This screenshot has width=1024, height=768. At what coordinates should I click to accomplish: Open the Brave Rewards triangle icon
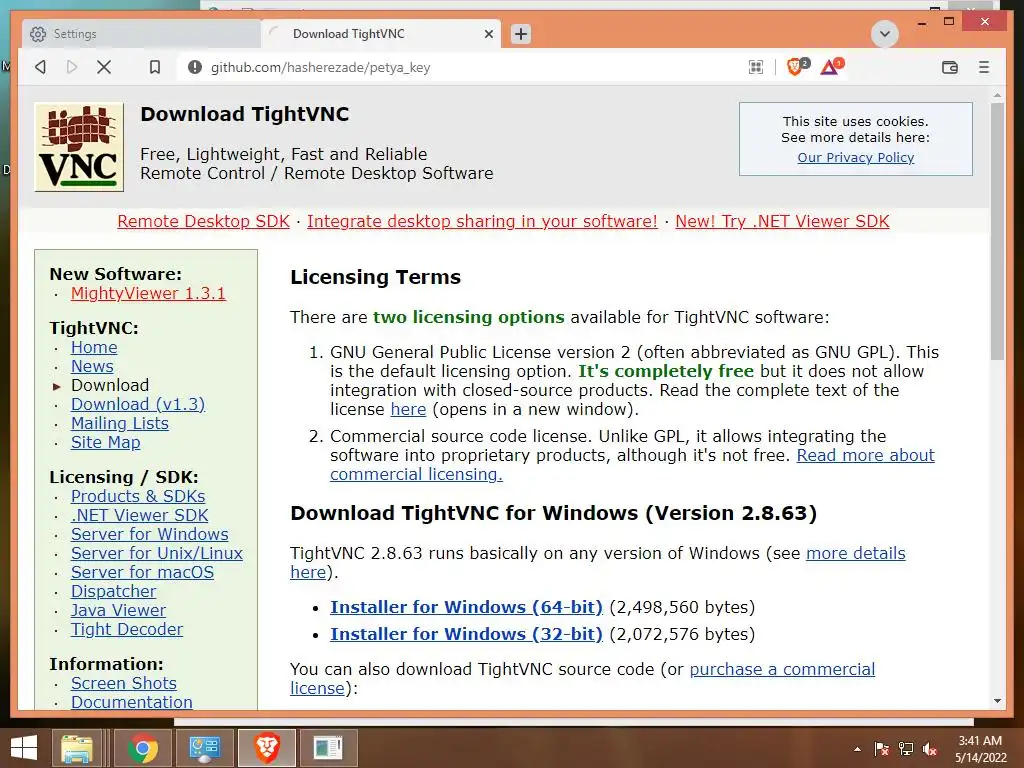tap(831, 66)
